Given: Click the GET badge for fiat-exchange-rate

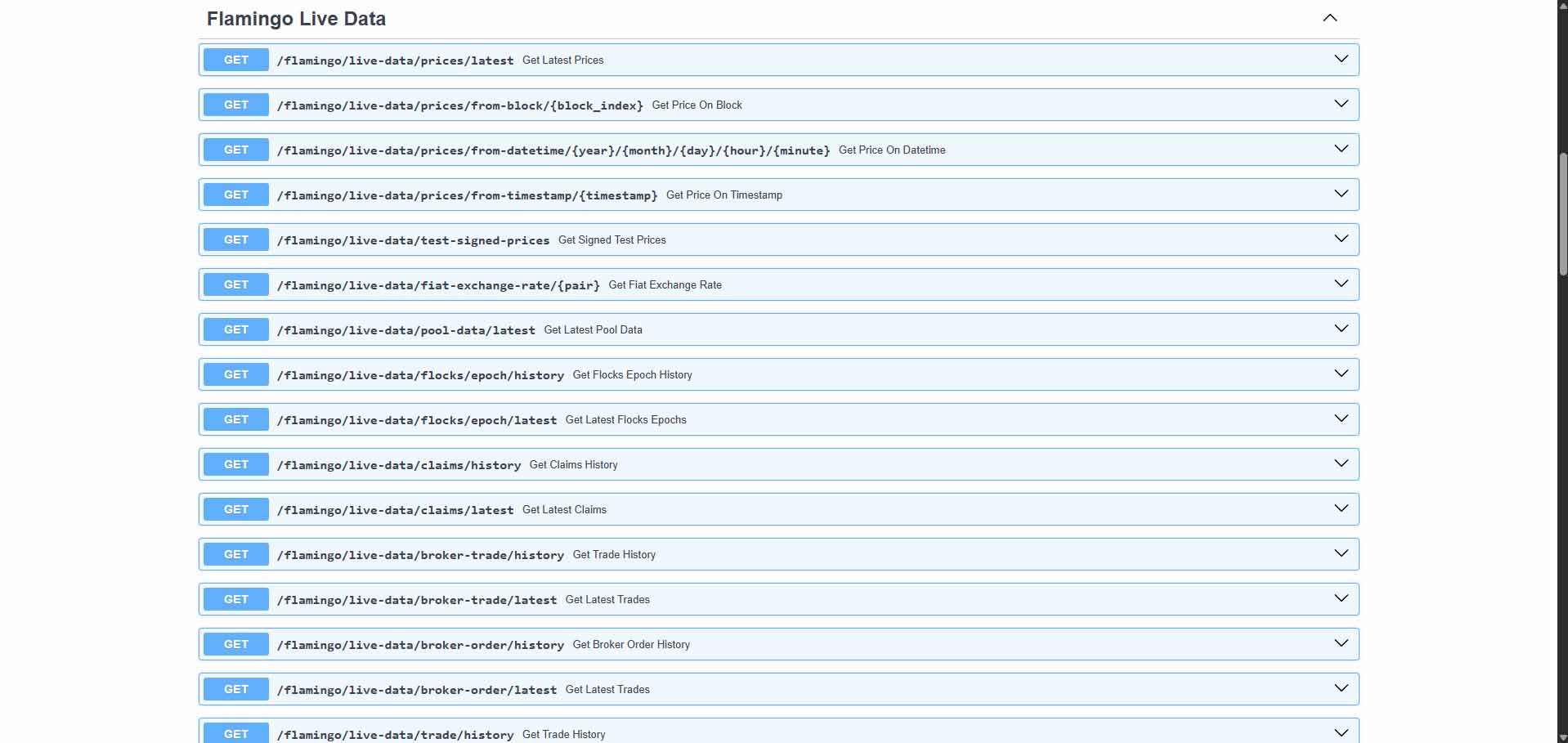Looking at the screenshot, I should click(236, 284).
